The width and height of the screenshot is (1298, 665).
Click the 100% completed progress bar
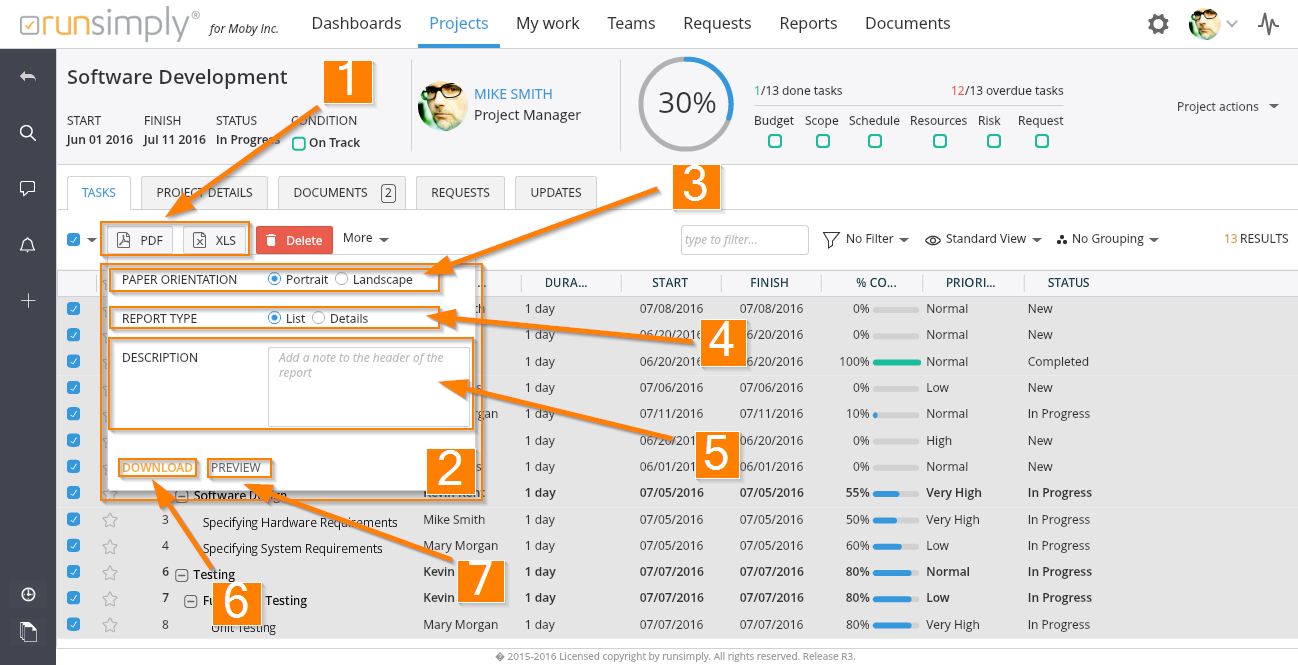pos(896,362)
